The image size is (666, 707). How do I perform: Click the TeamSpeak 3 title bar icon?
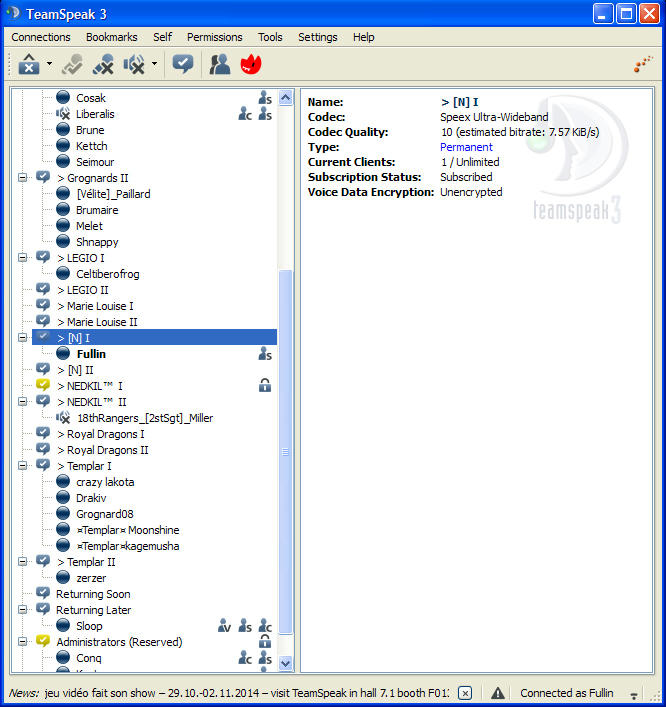pyautogui.click(x=13, y=13)
